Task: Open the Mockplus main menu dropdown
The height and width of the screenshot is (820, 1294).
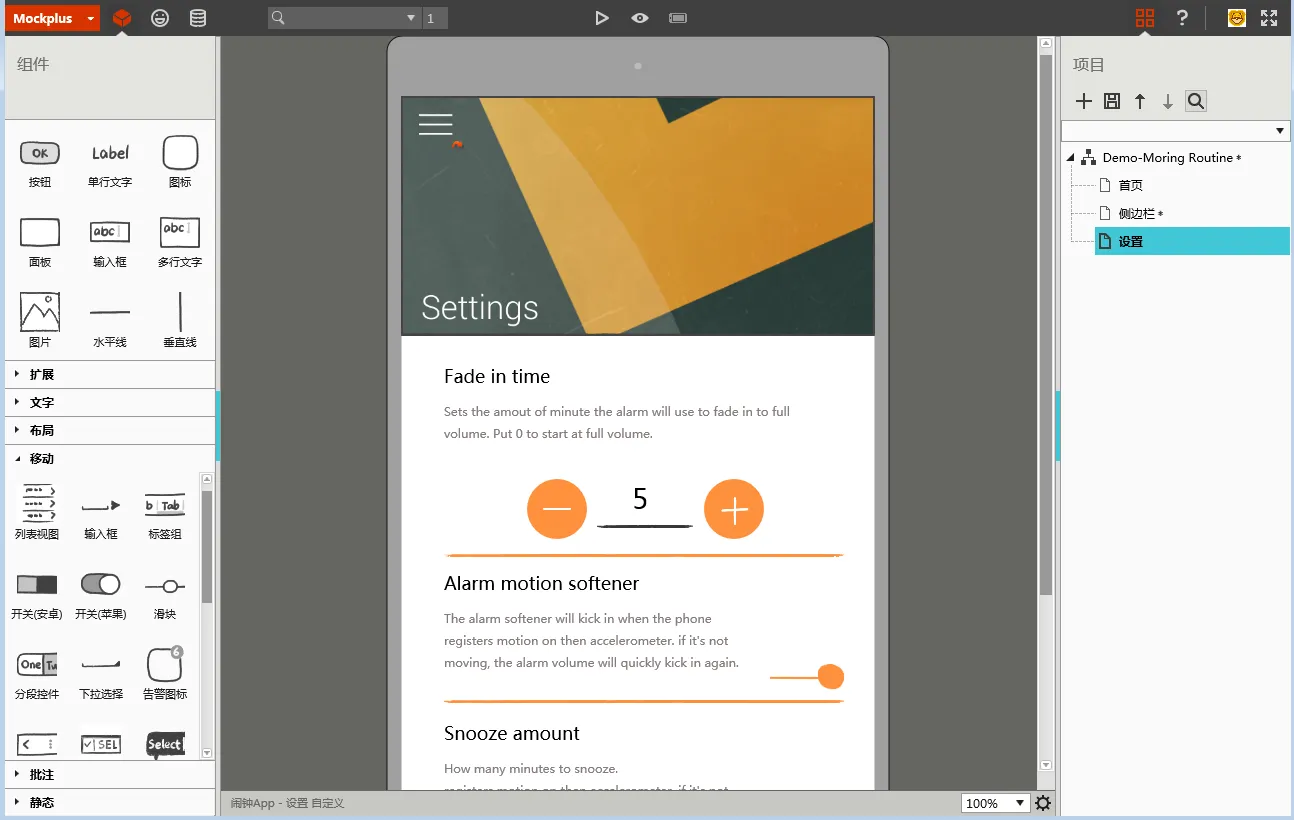Action: (x=52, y=18)
